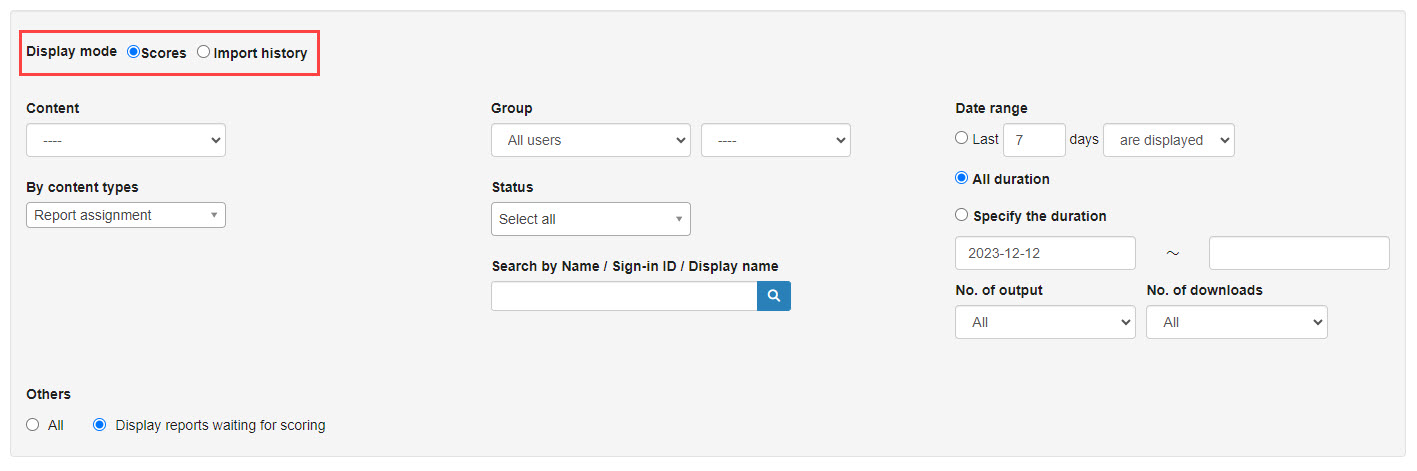Select Display reports waiting for scoring
Viewport: 1417px width, 471px height.
[x=99, y=425]
